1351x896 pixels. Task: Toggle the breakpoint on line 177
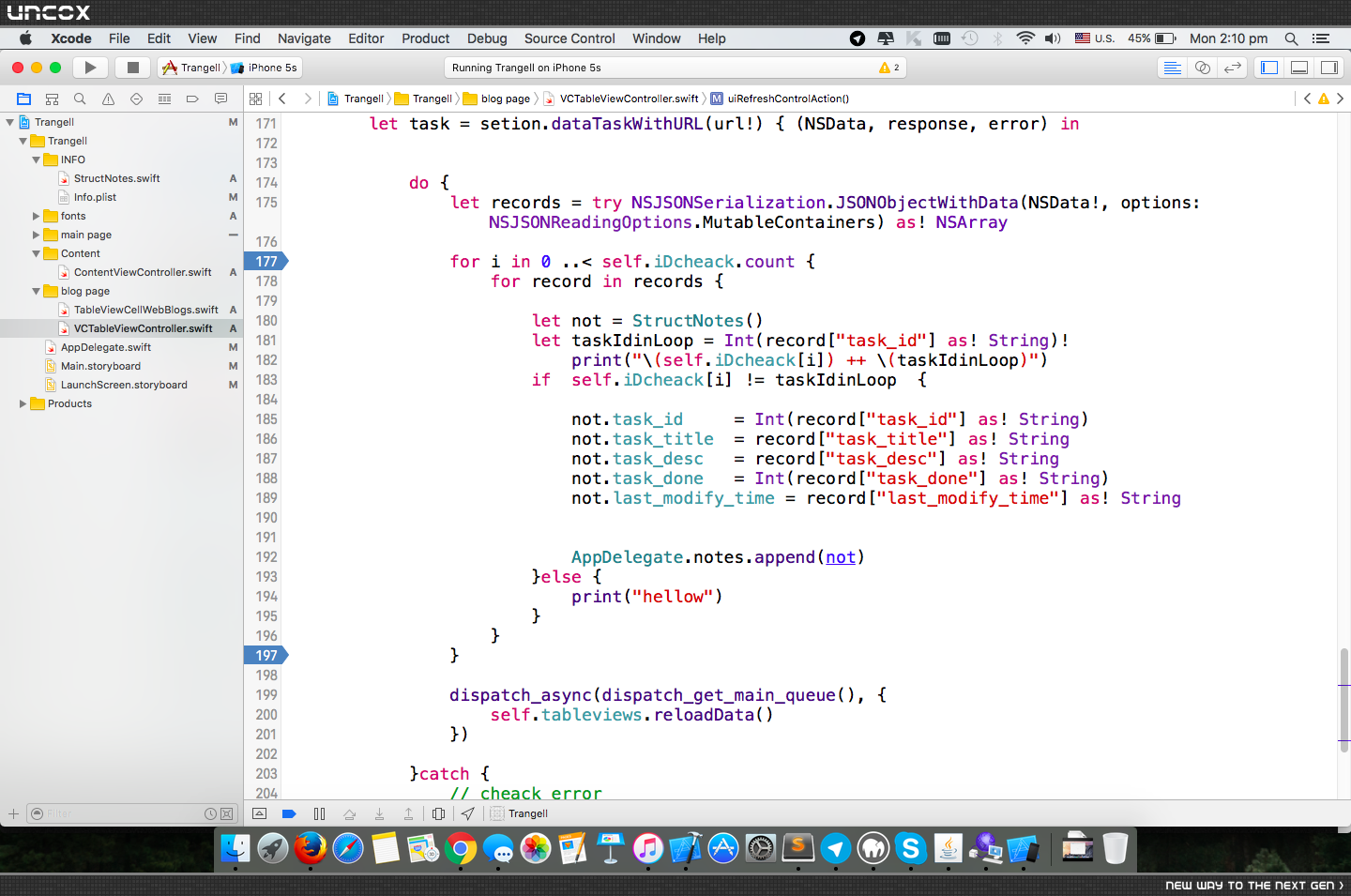[266, 262]
